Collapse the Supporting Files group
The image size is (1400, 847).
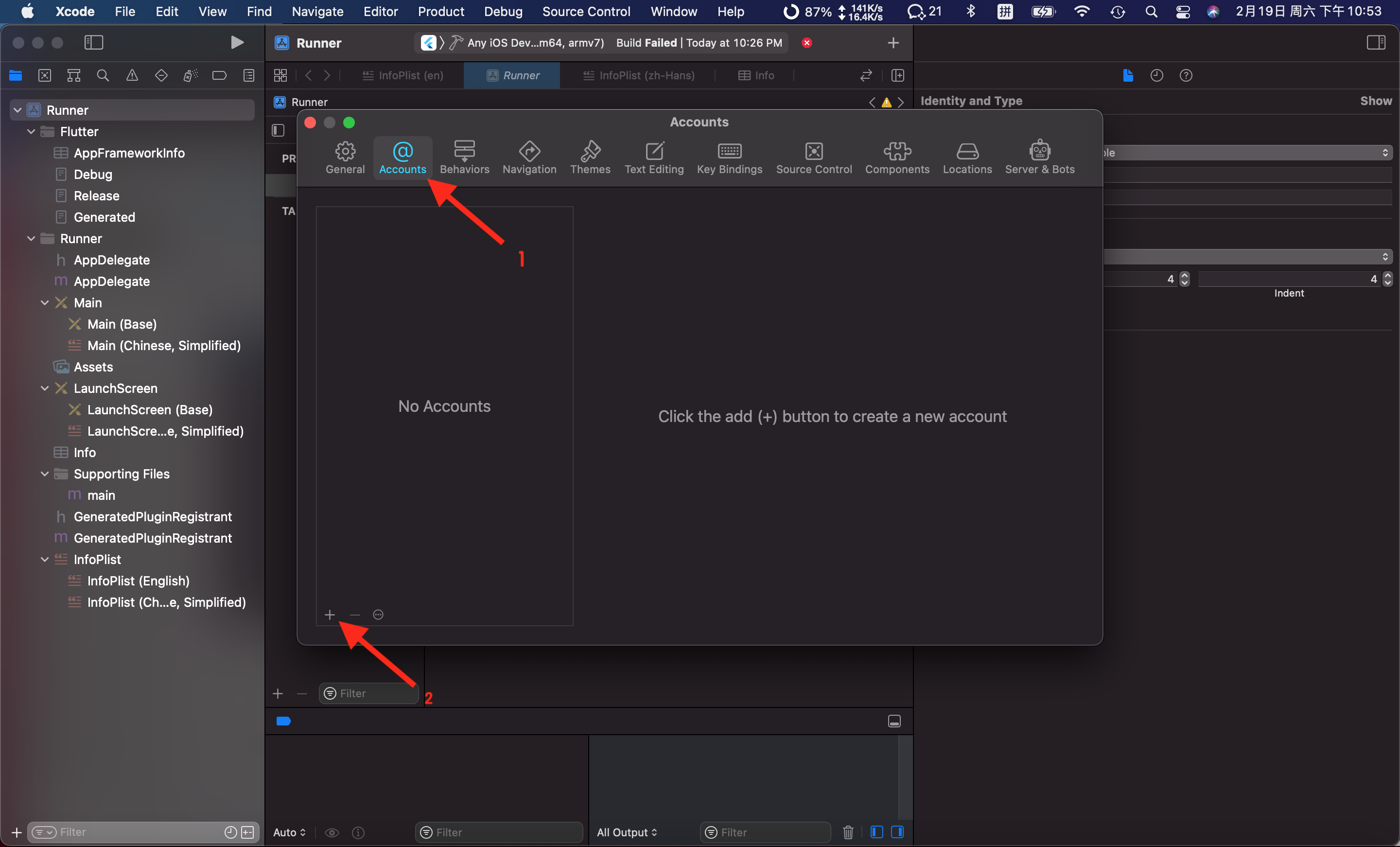tap(45, 474)
